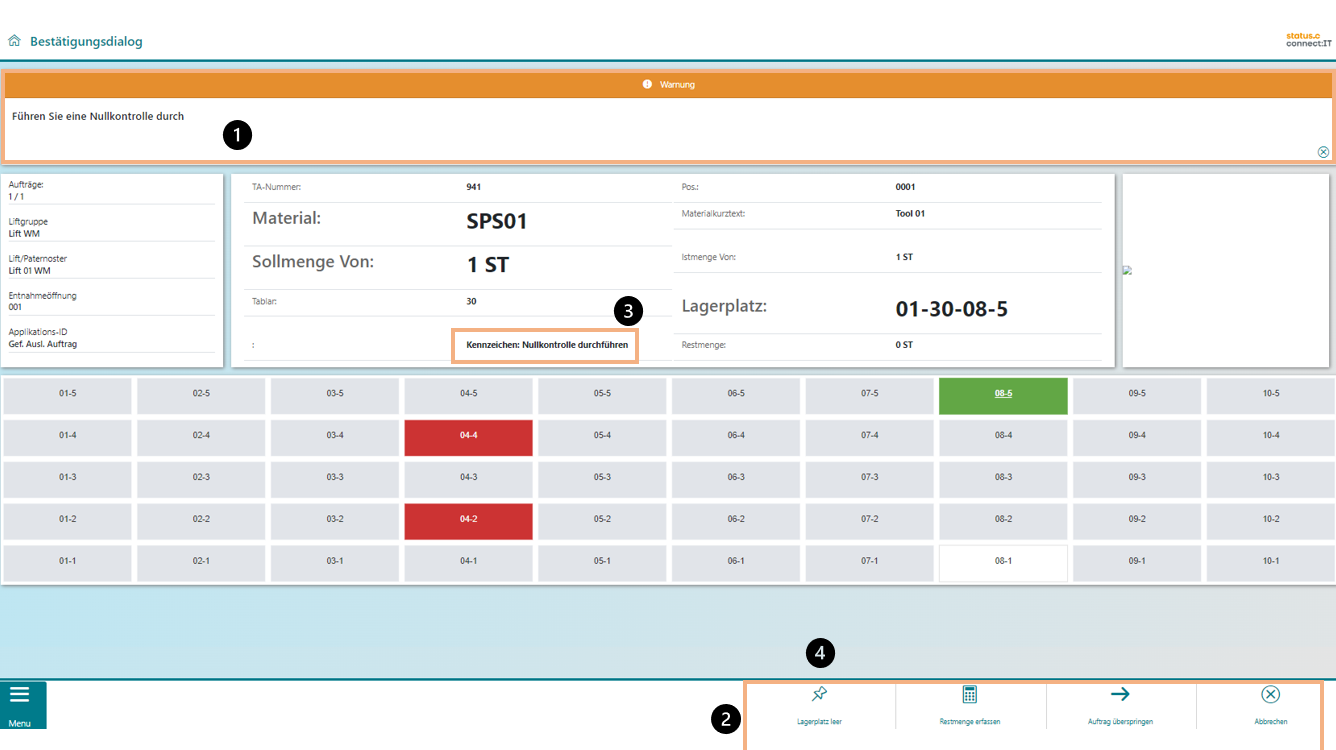Click the warning exclamation icon in banner
This screenshot has width=1336, height=750.
[x=647, y=85]
